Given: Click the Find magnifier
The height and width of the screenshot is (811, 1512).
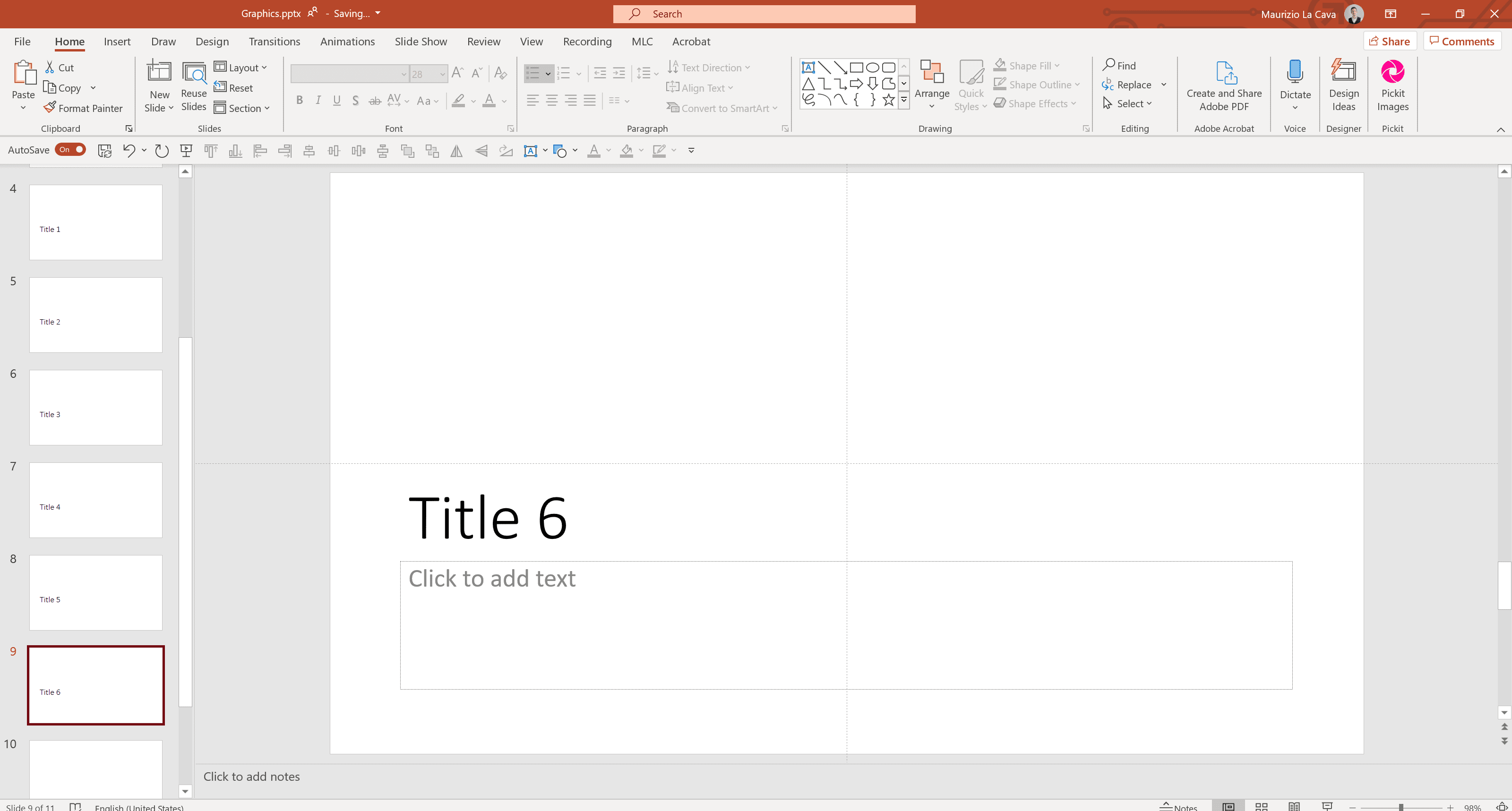Looking at the screenshot, I should coord(1119,65).
